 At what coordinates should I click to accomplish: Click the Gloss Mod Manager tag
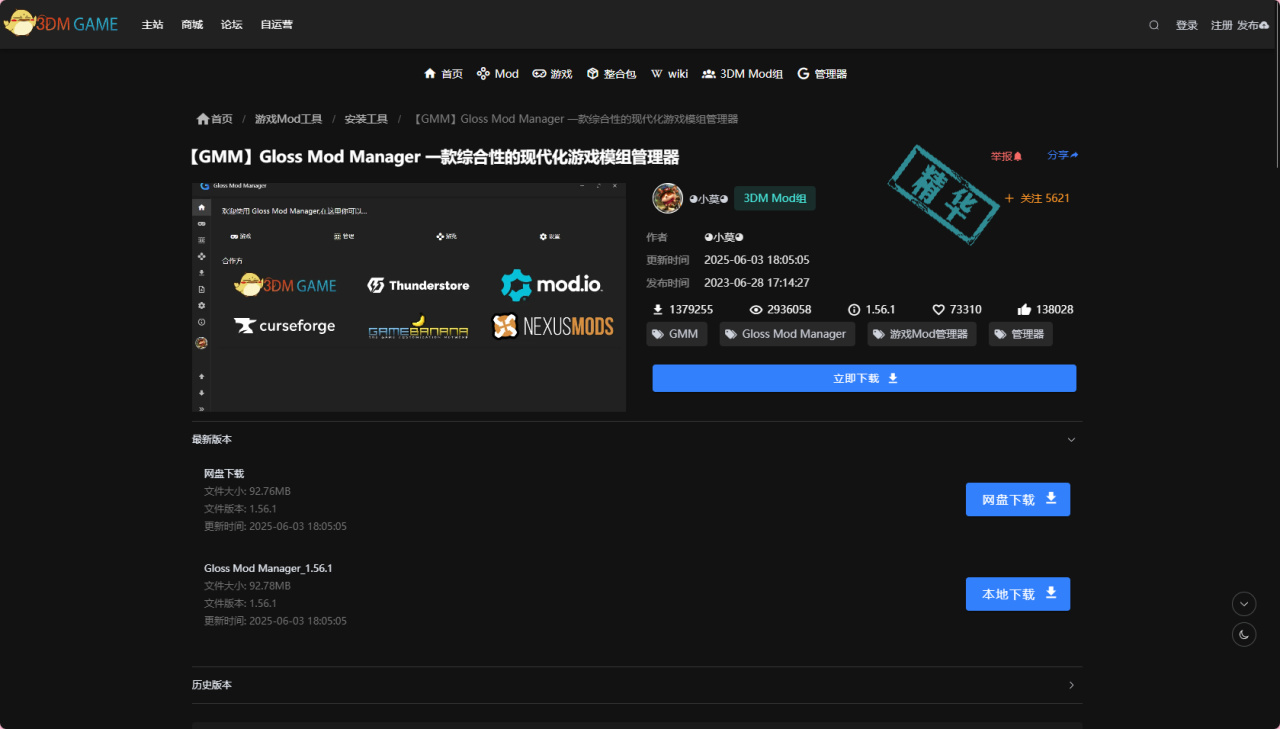pos(787,334)
